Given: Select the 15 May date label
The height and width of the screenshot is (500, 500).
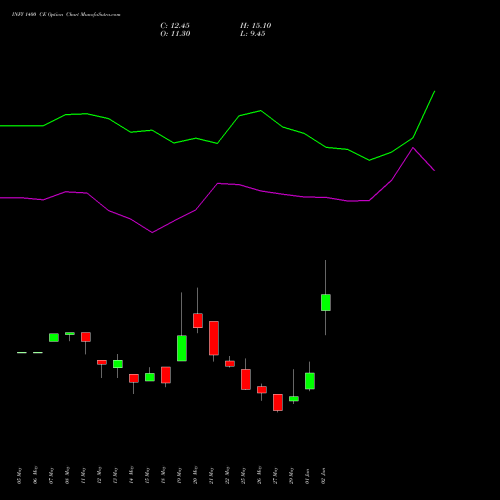Looking at the screenshot, I should tap(148, 475).
